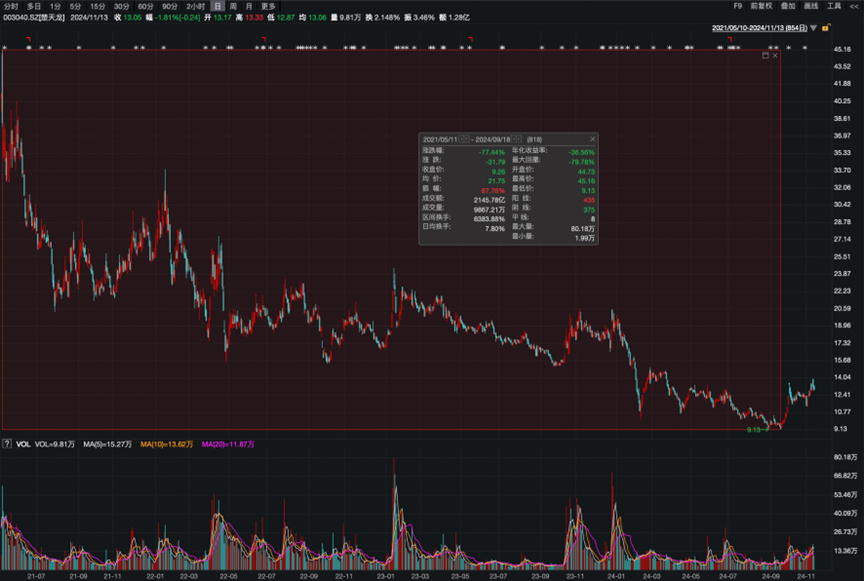Screen dimensions: 864x581
Task: Click the VOL help question mark icon
Action: (7, 443)
